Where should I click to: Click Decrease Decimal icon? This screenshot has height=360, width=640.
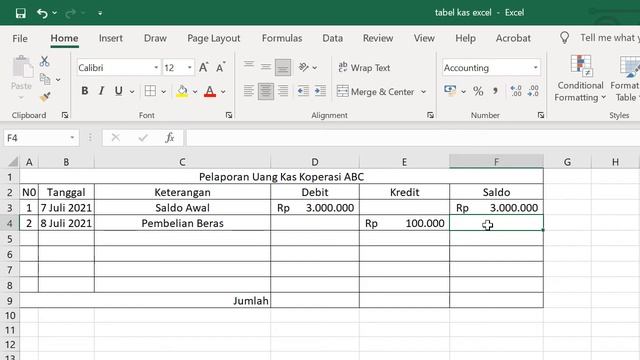click(533, 91)
